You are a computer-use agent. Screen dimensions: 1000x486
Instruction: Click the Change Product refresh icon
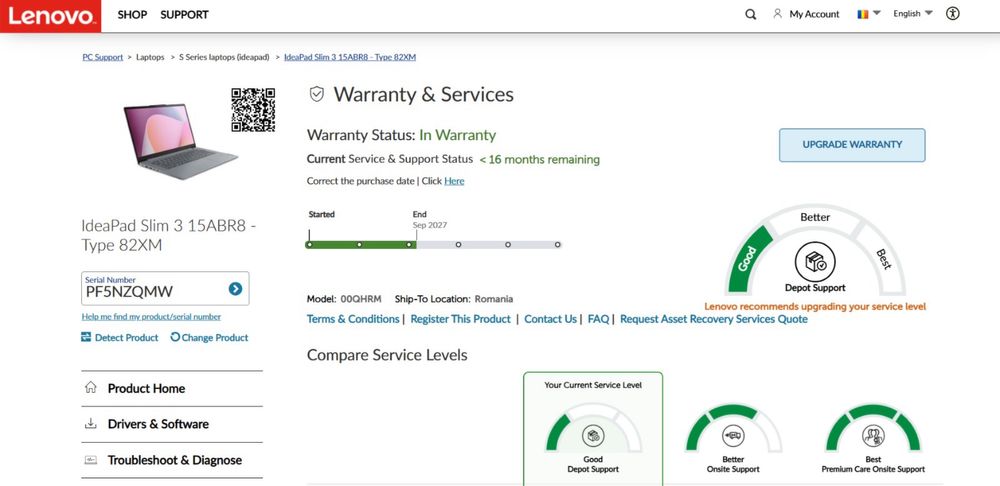[x=175, y=337]
